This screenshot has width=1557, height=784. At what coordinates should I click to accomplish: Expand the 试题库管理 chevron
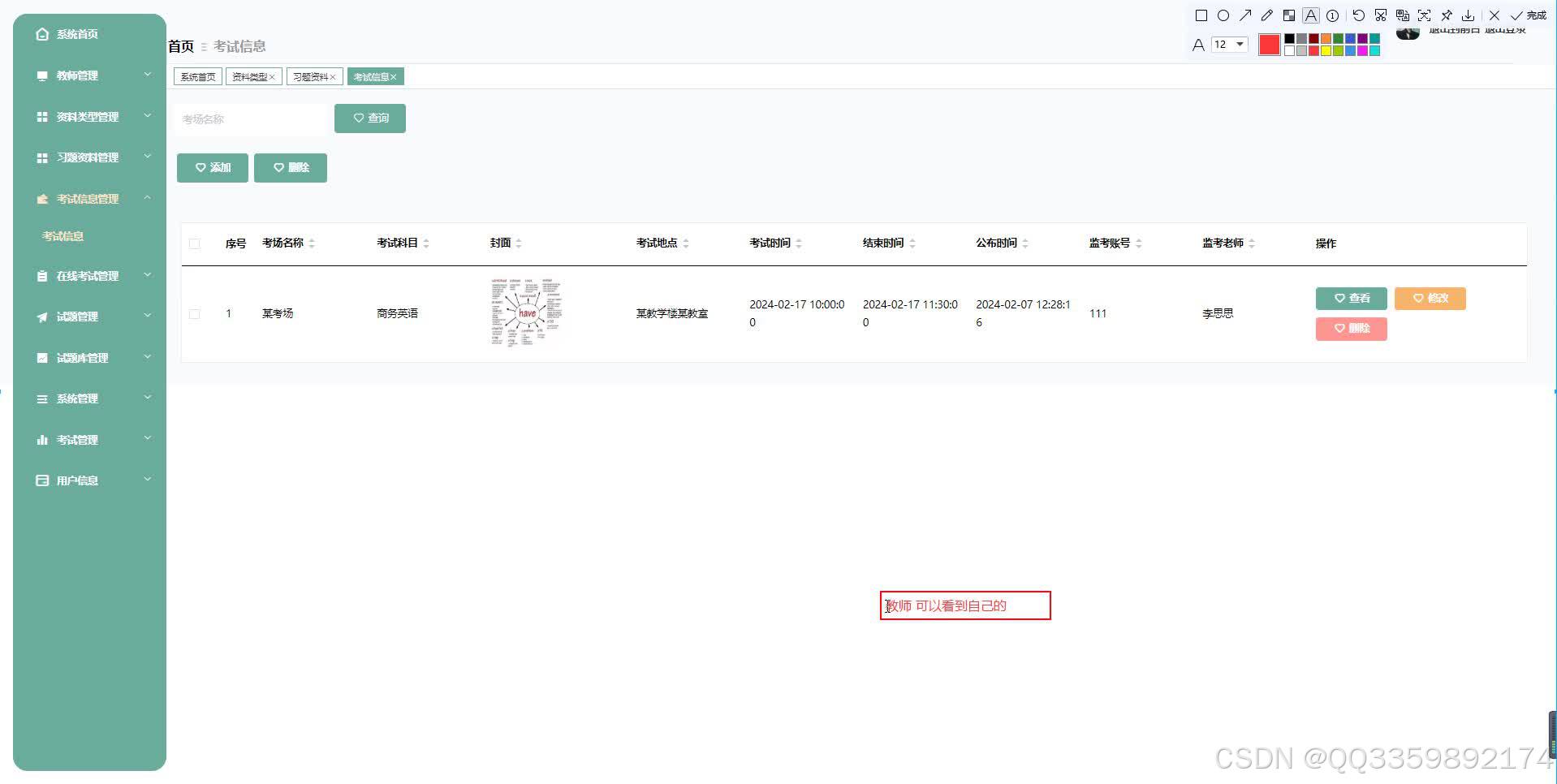(148, 357)
